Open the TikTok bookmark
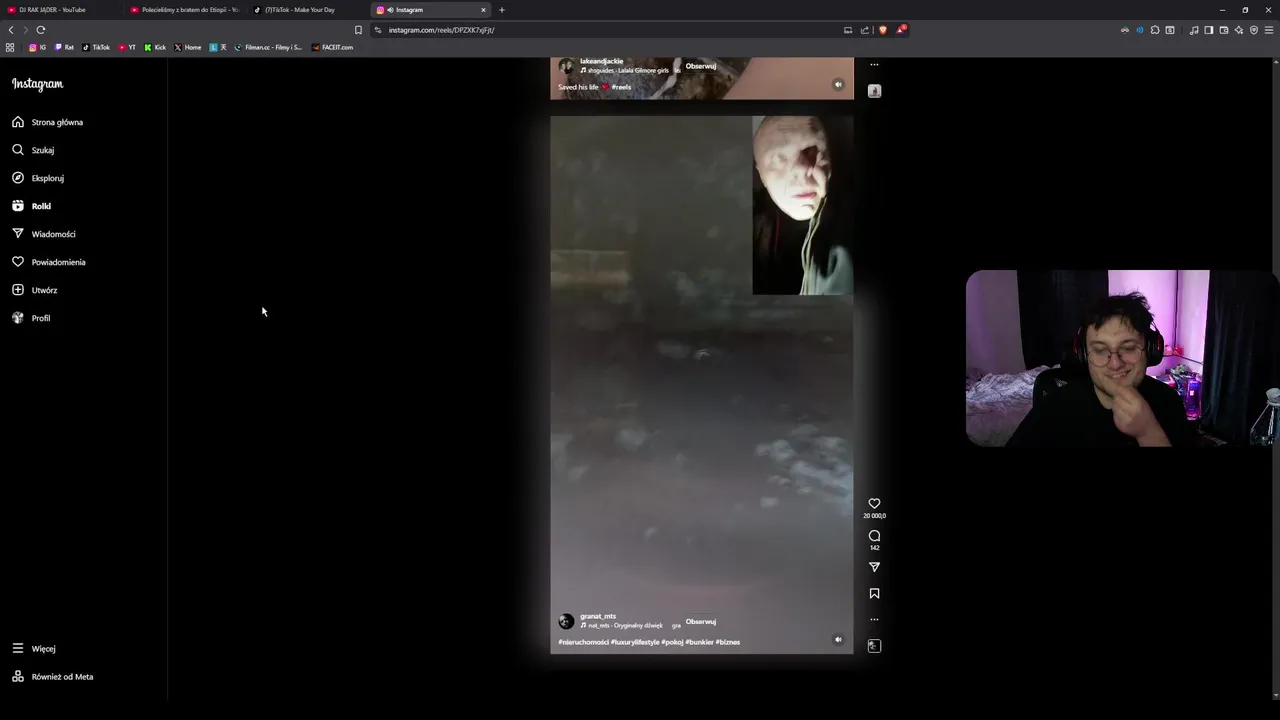 click(x=96, y=47)
